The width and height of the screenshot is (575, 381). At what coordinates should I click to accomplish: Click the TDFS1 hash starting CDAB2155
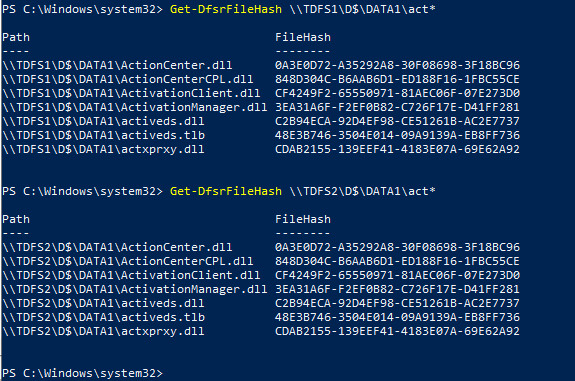[x=398, y=149]
